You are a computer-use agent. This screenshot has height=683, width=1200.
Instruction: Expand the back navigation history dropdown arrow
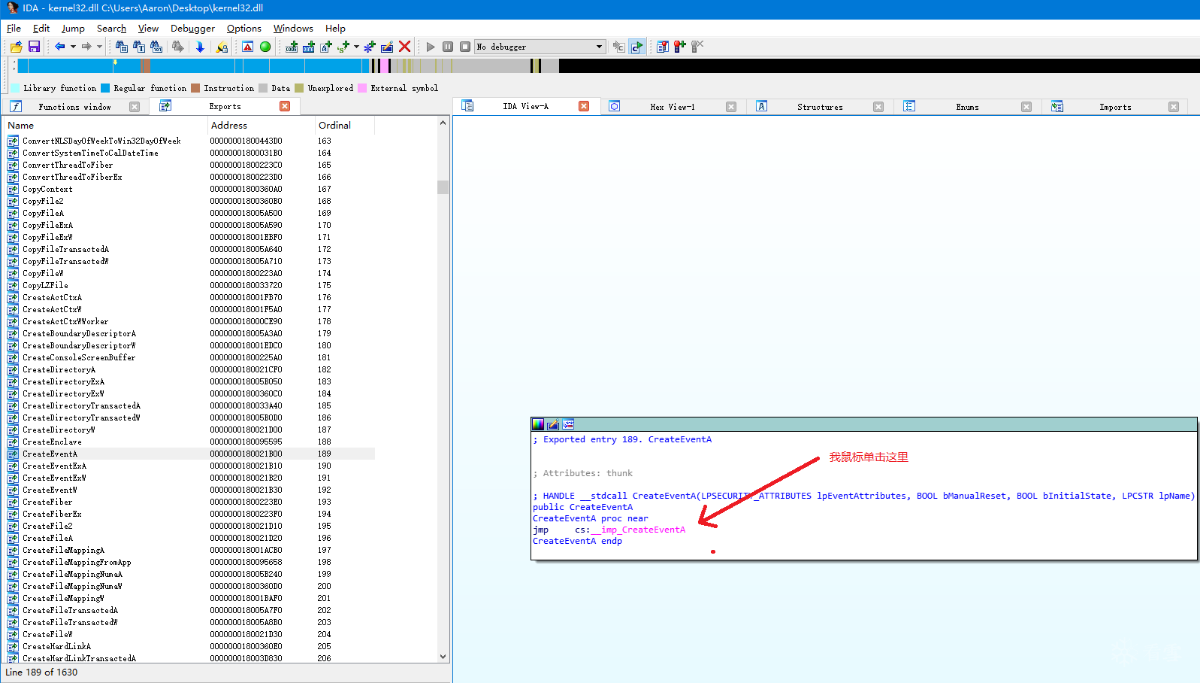[x=72, y=47]
